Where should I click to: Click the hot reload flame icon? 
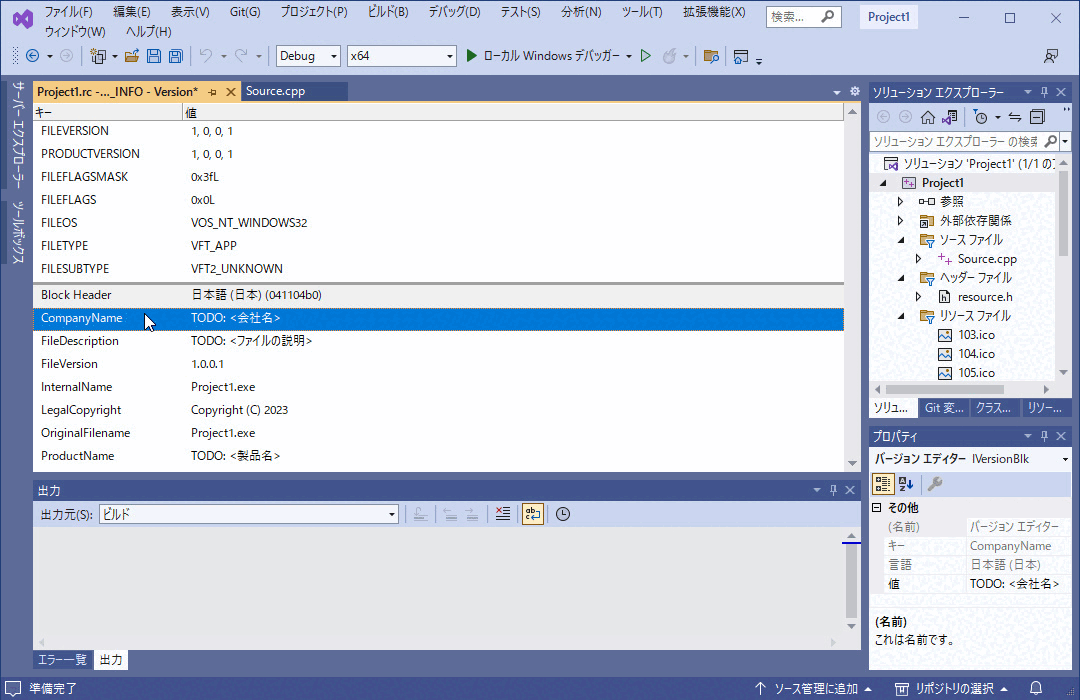coord(669,56)
